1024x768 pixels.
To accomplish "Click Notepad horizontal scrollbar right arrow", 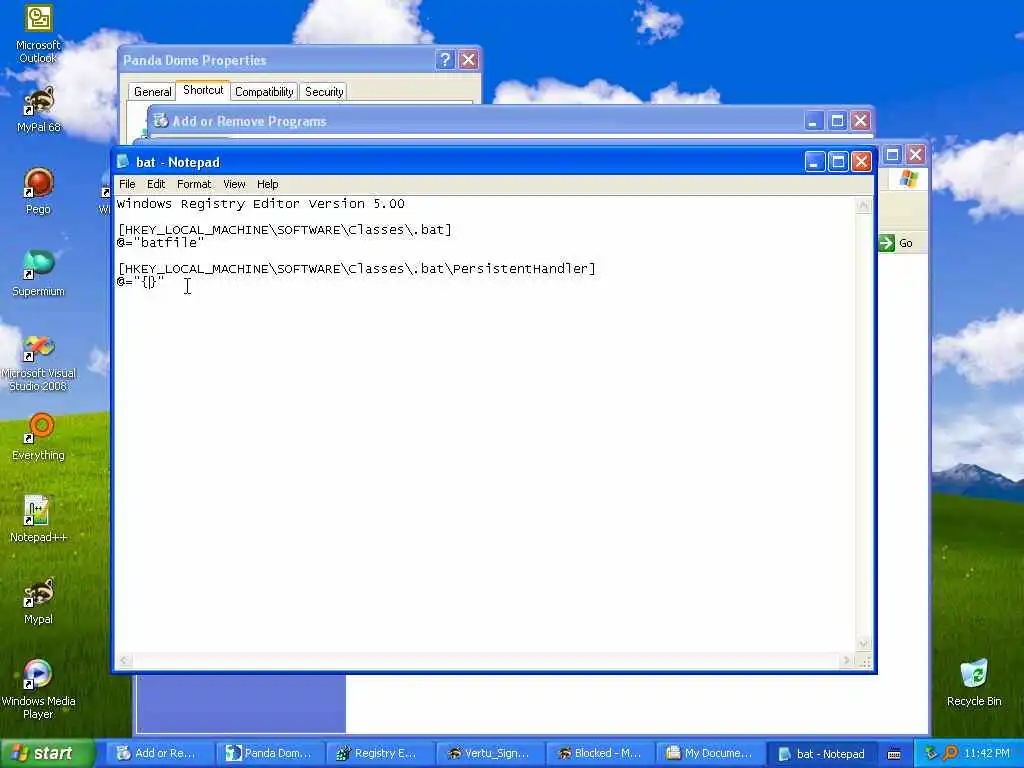I will click(x=847, y=660).
